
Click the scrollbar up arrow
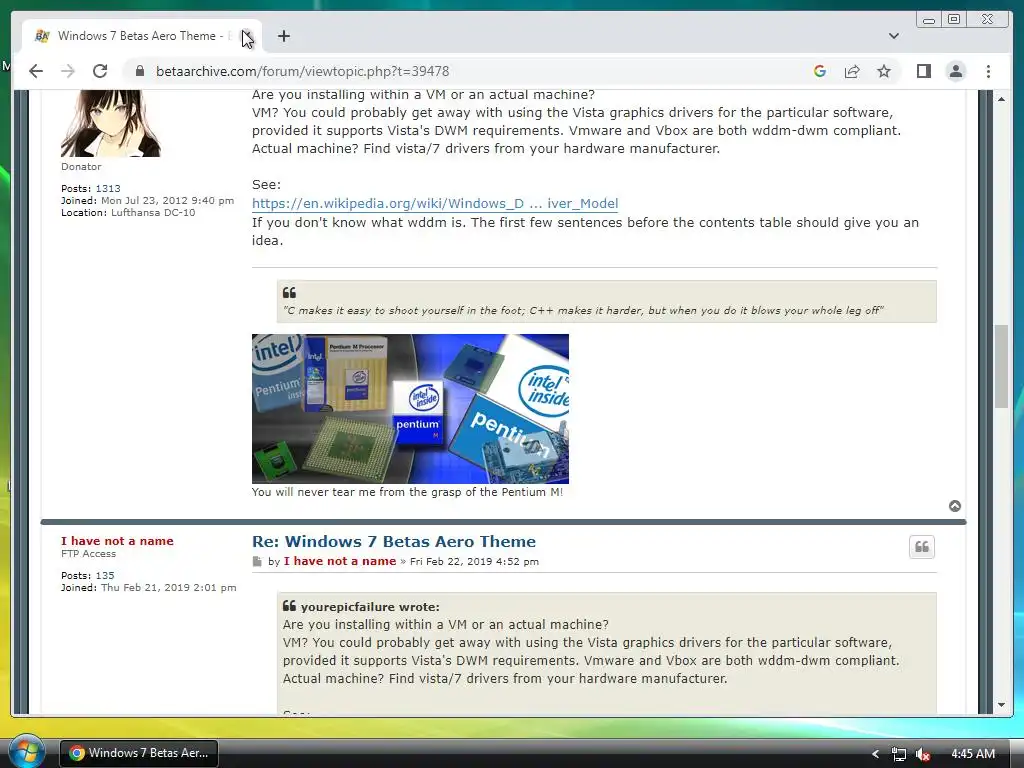[1001, 99]
